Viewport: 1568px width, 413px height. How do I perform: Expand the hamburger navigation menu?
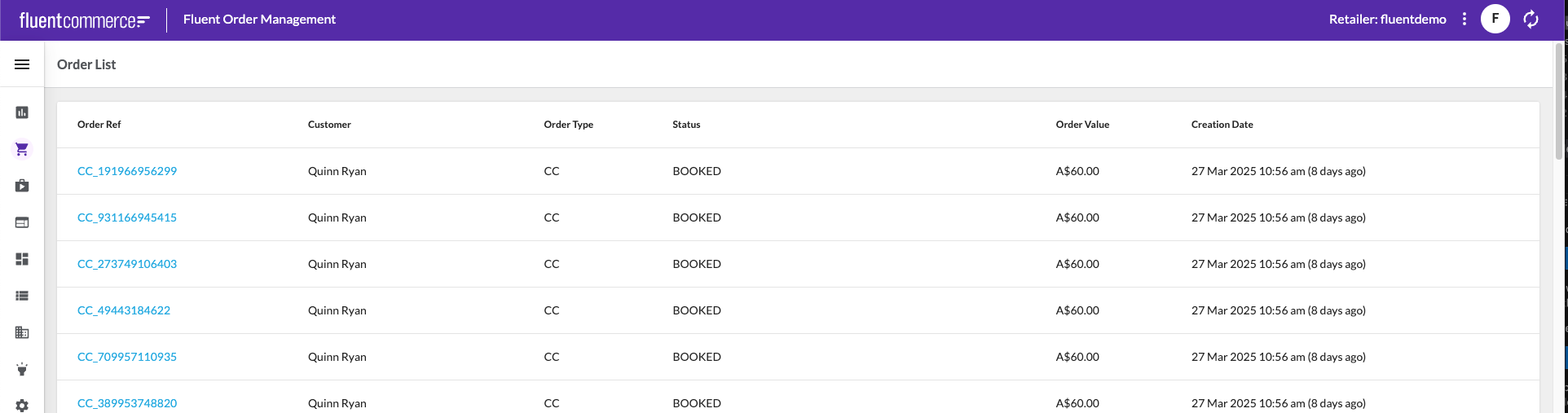(x=22, y=64)
